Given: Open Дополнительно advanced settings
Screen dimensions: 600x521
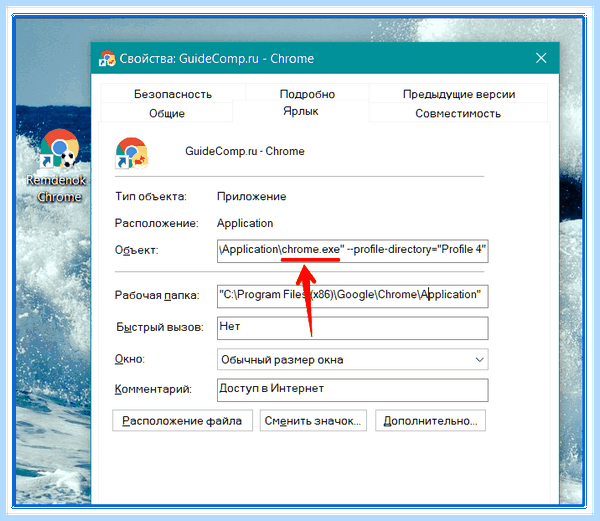Looking at the screenshot, I should [430, 420].
